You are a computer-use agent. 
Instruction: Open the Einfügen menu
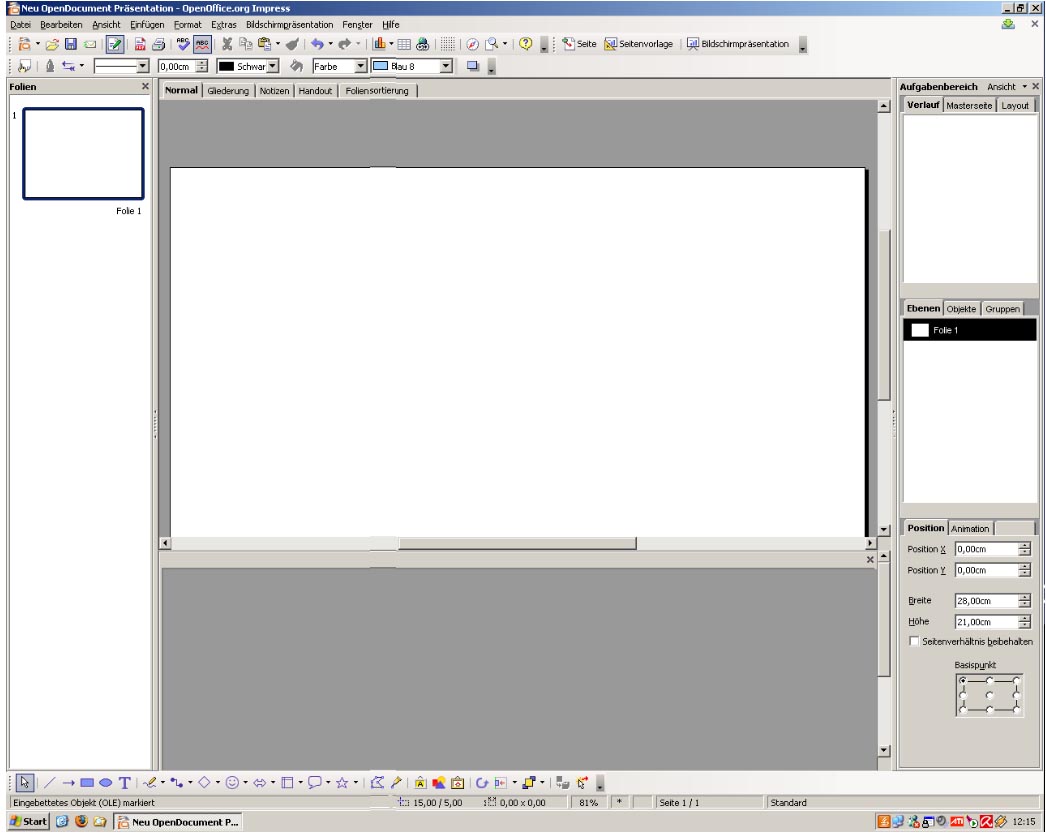(x=147, y=24)
